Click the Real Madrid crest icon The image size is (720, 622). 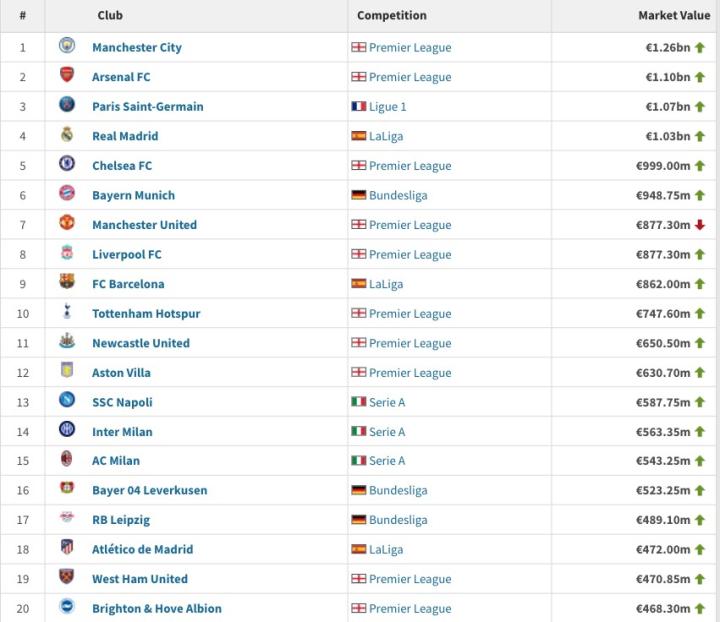pos(67,135)
